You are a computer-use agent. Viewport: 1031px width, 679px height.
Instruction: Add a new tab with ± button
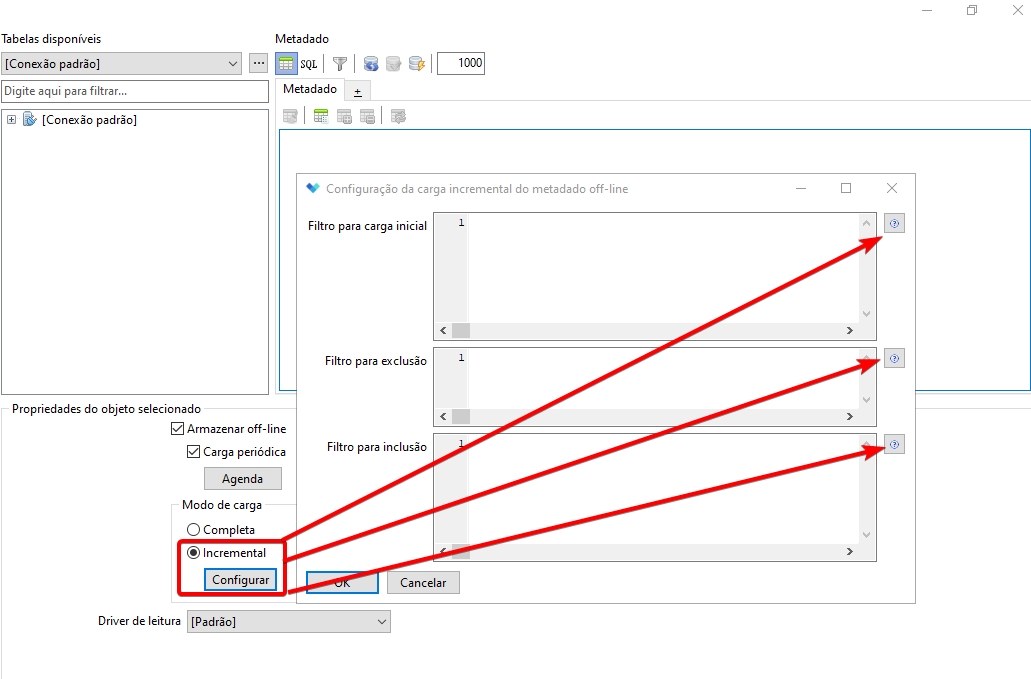tap(358, 90)
